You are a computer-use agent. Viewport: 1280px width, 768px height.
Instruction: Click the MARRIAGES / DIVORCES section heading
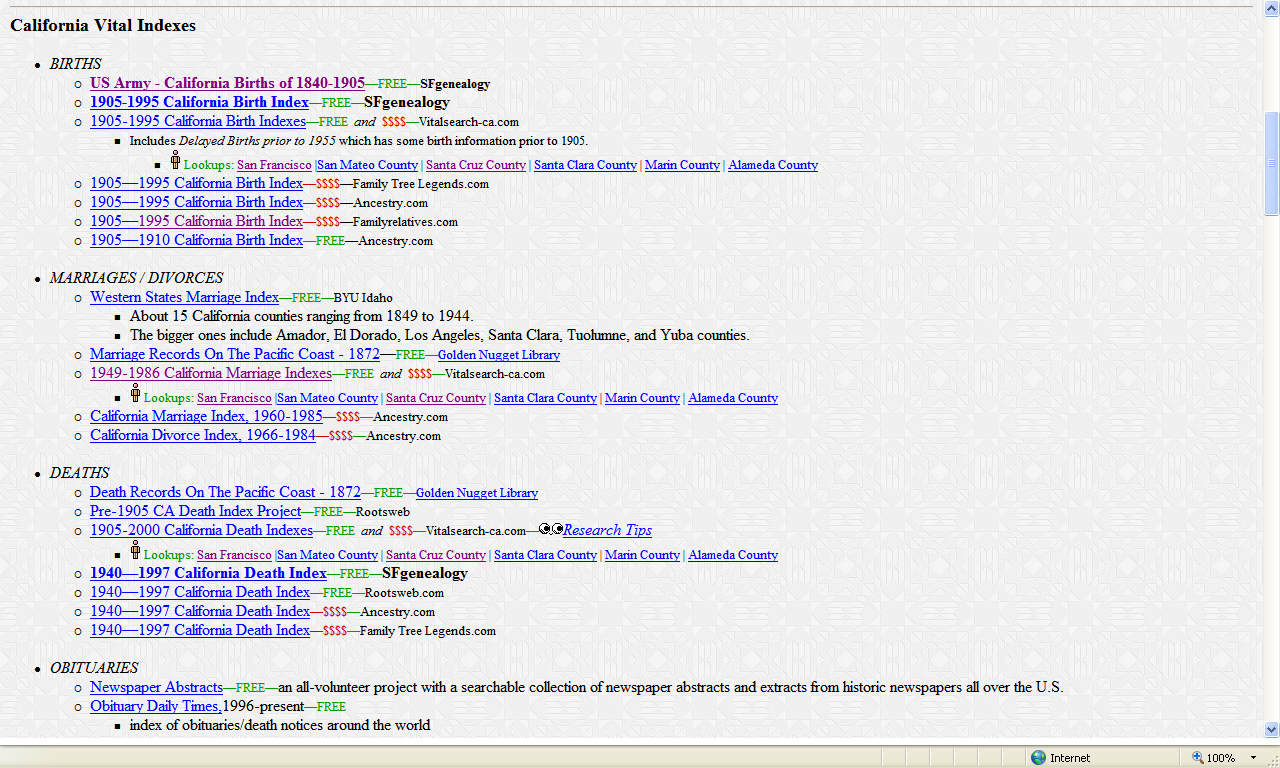(x=136, y=277)
